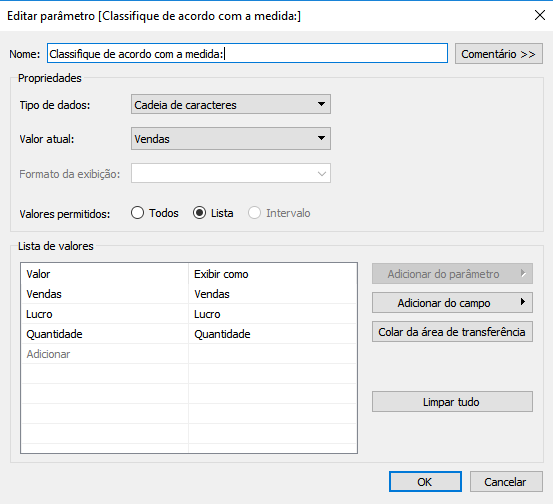Viewport: 553px width, 504px height.
Task: Click Adicionar do campo button
Action: tap(452, 303)
